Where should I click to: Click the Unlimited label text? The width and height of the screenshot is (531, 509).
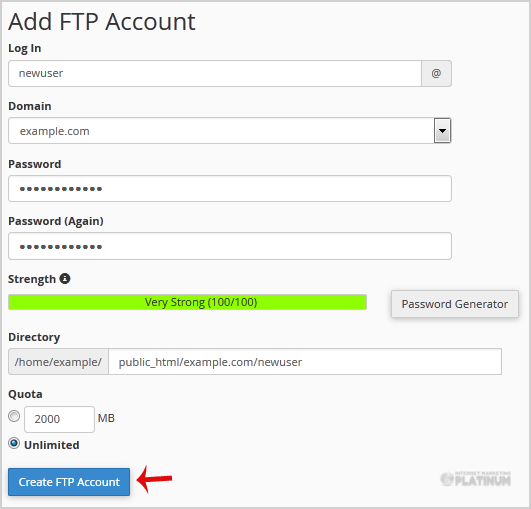click(x=52, y=445)
